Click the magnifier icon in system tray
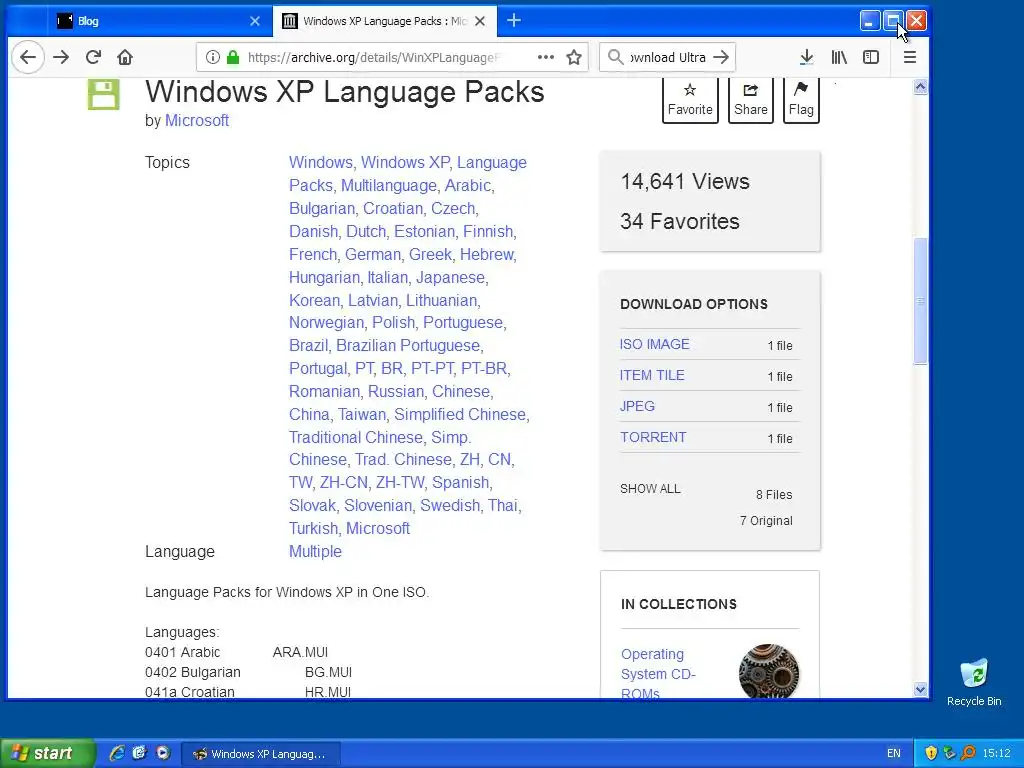The width and height of the screenshot is (1024, 768). click(968, 754)
